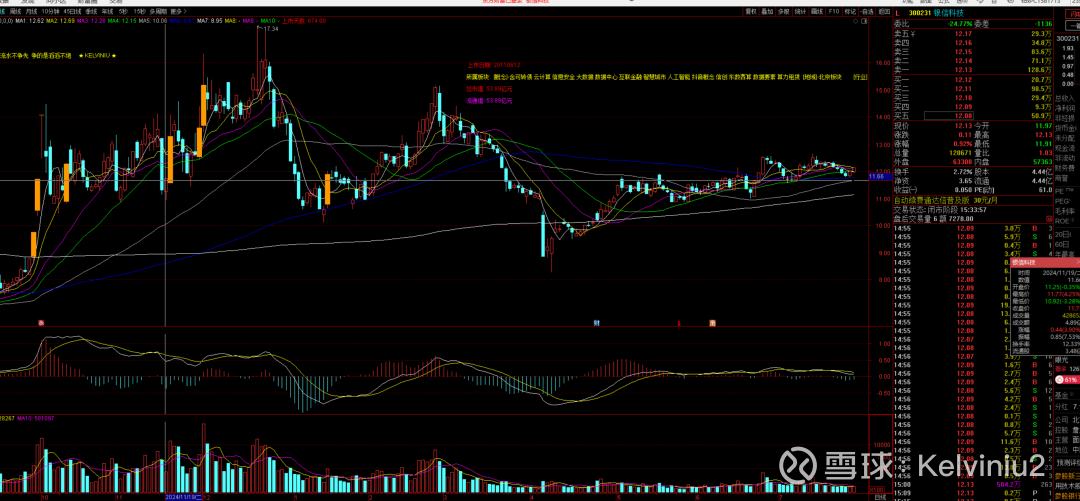This screenshot has height=501, width=1080.
Task: Click the diamond icon above chart
Action: pyautogui.click(x=855, y=21)
